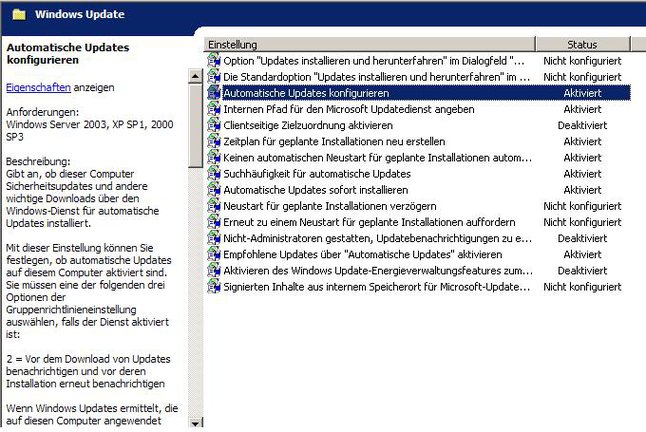Click icon next to Clientseitige Zielzuordnung aktivieren

214,125
